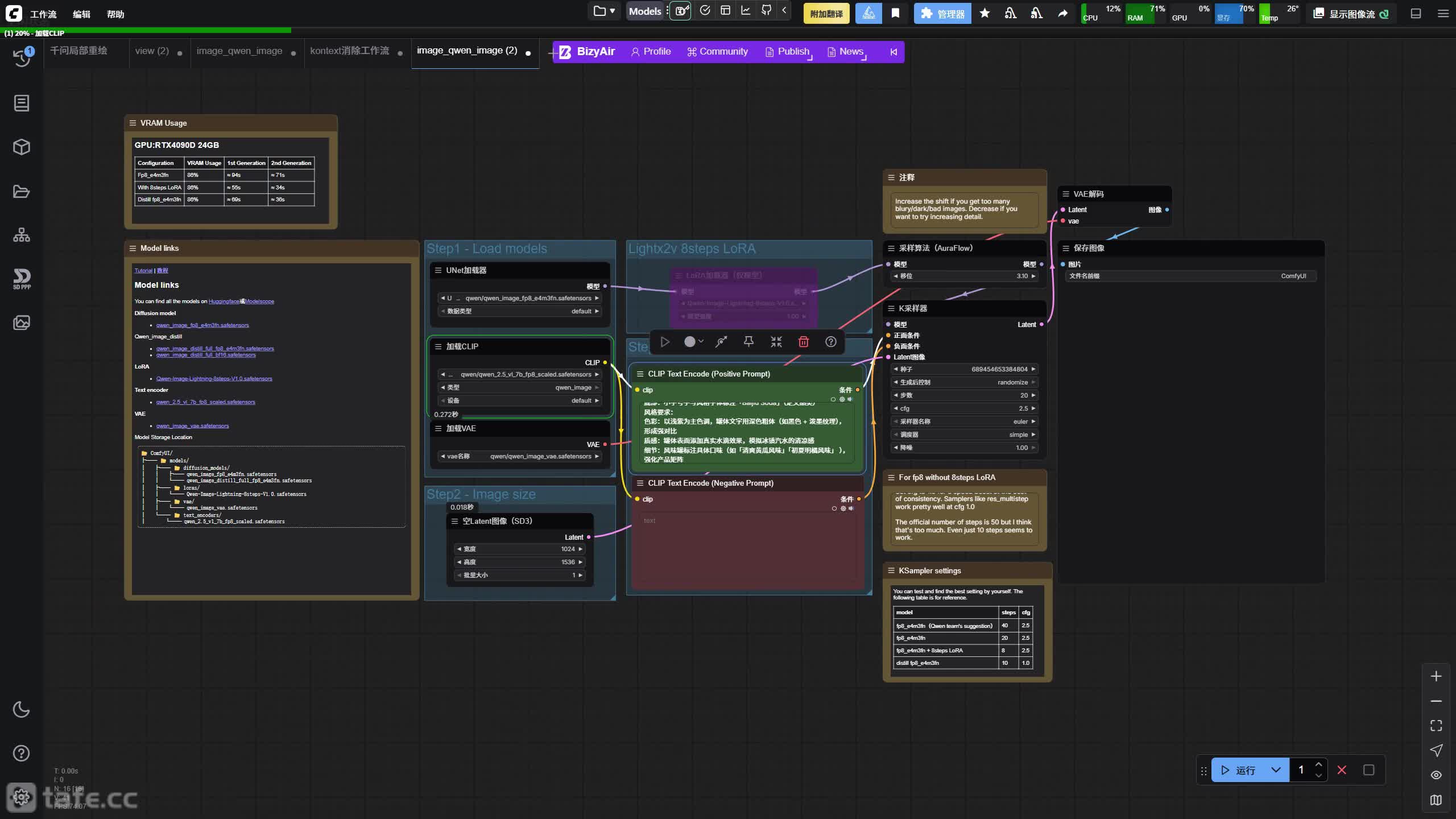Zoom in with plus button
This screenshot has height=819, width=1456.
coord(1436,676)
